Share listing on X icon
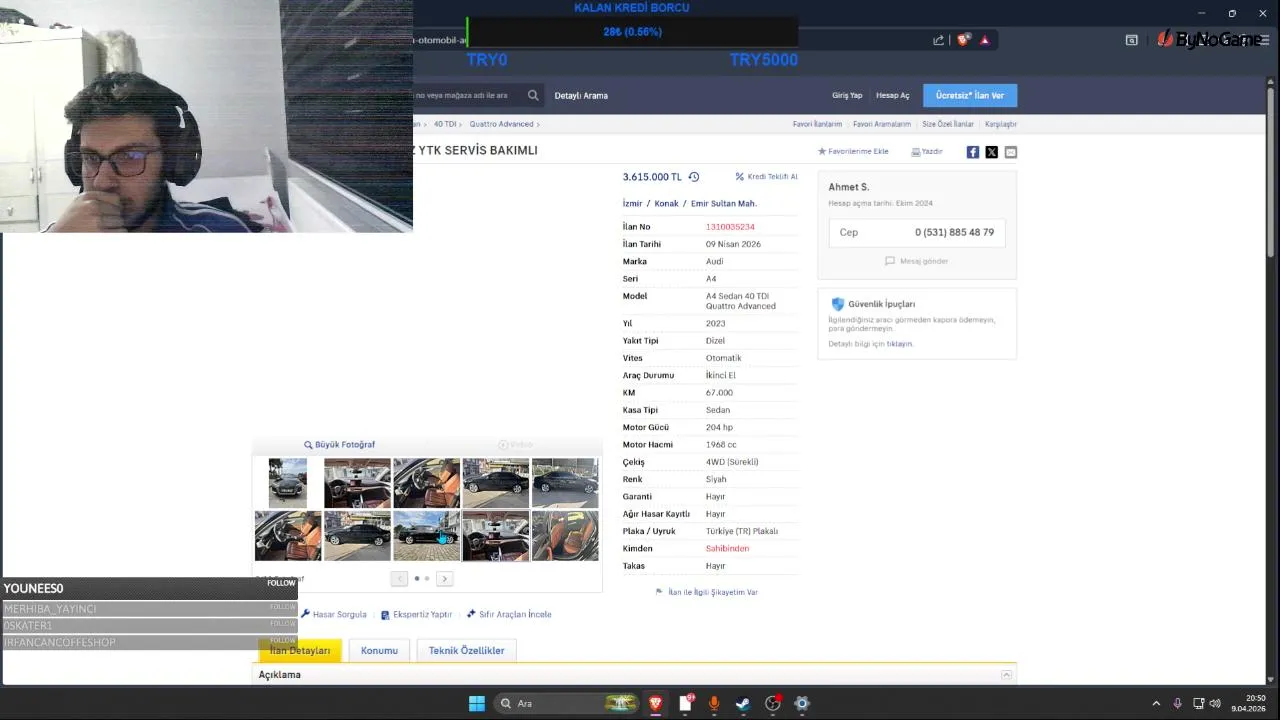The height and width of the screenshot is (720, 1280). pos(992,152)
